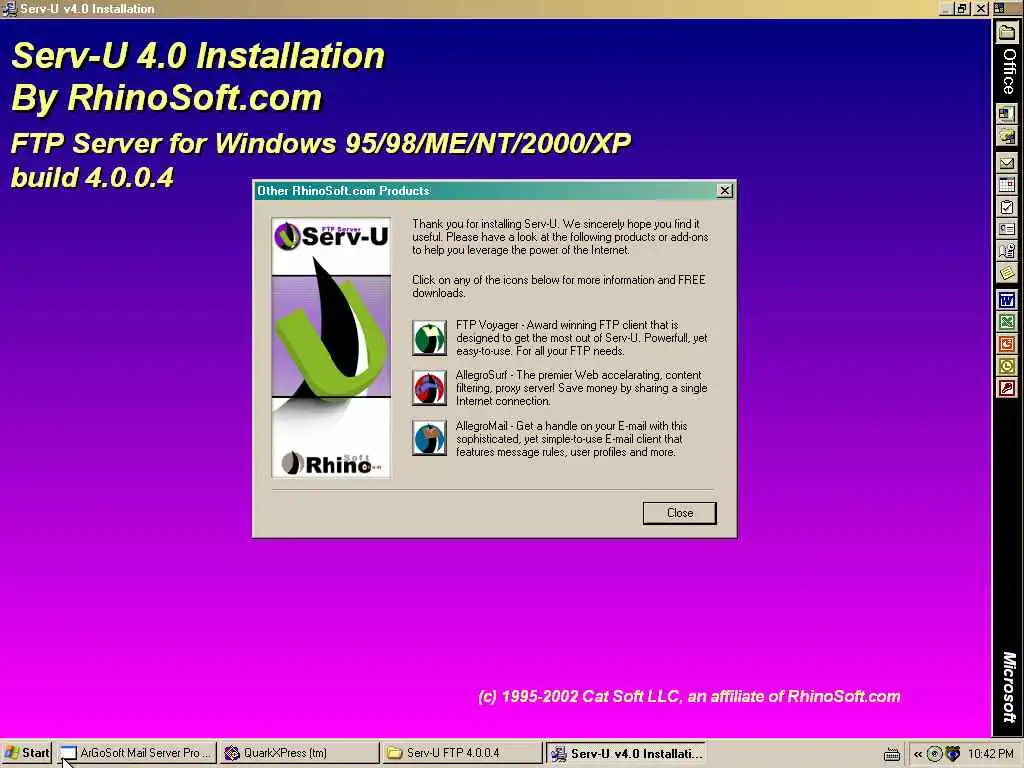
Task: Expand hidden tray icons chevron
Action: pos(918,754)
